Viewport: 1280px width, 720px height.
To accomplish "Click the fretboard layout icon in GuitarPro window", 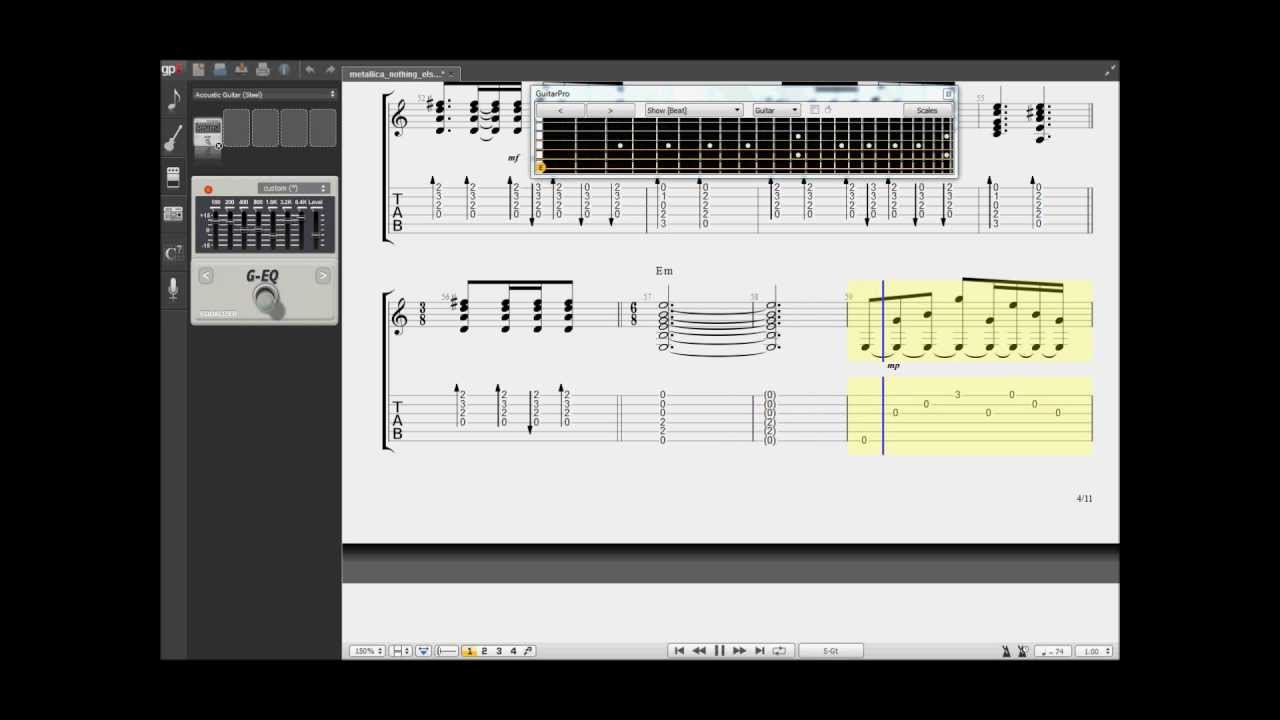I will pyautogui.click(x=814, y=110).
